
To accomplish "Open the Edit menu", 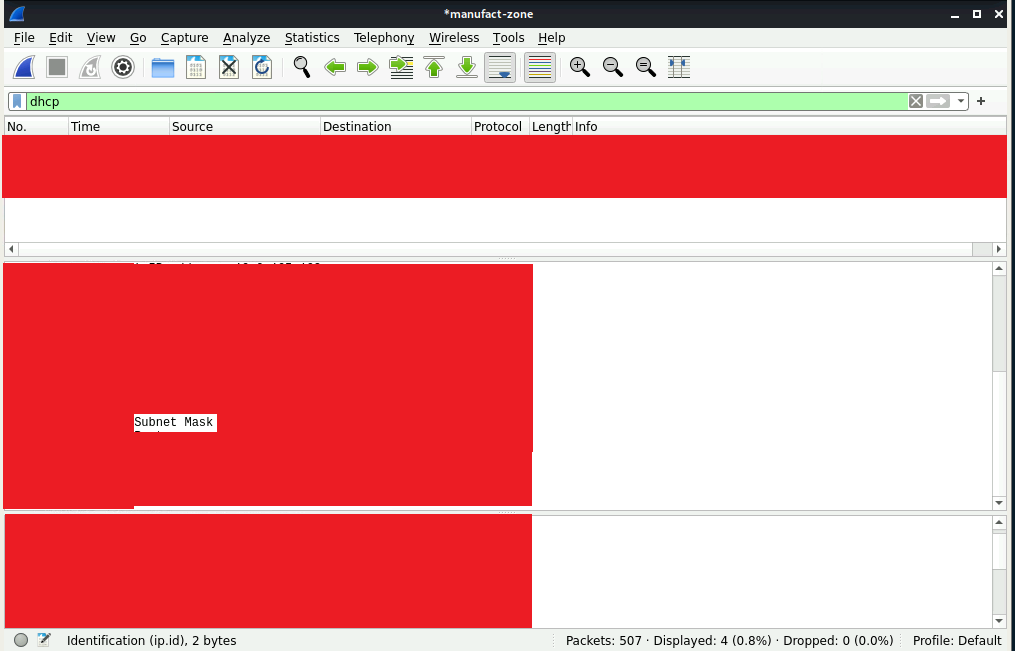I will click(x=60, y=38).
